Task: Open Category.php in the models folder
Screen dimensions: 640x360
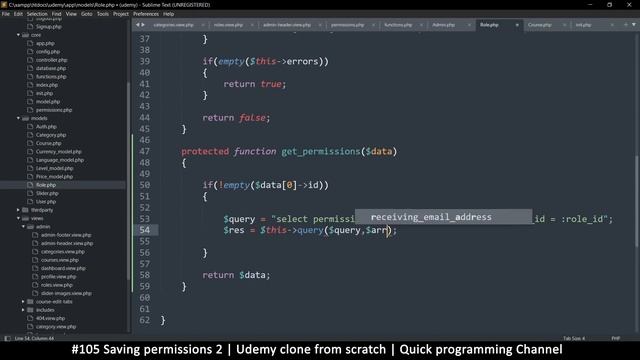Action: tap(51, 135)
